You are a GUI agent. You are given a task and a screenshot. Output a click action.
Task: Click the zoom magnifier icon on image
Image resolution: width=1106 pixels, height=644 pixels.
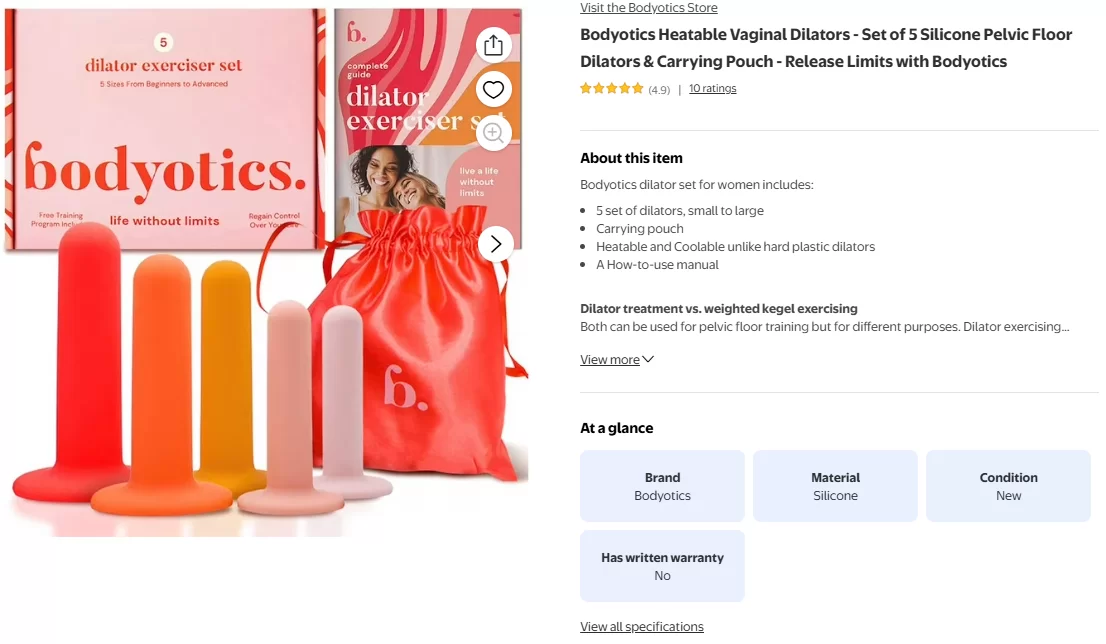(x=493, y=133)
